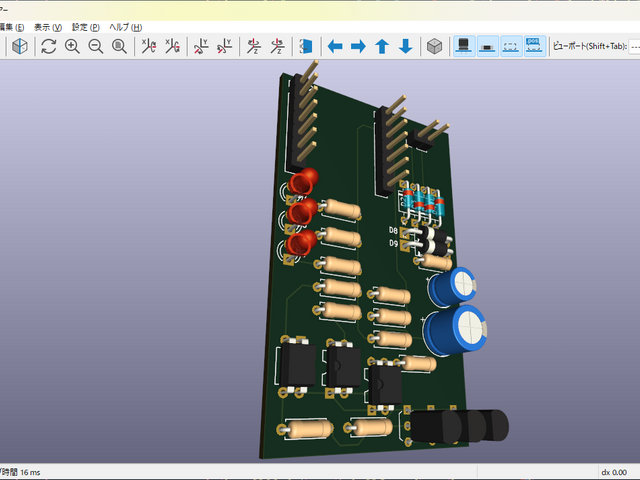Toggle SMD component 3D models visibility

click(487, 46)
